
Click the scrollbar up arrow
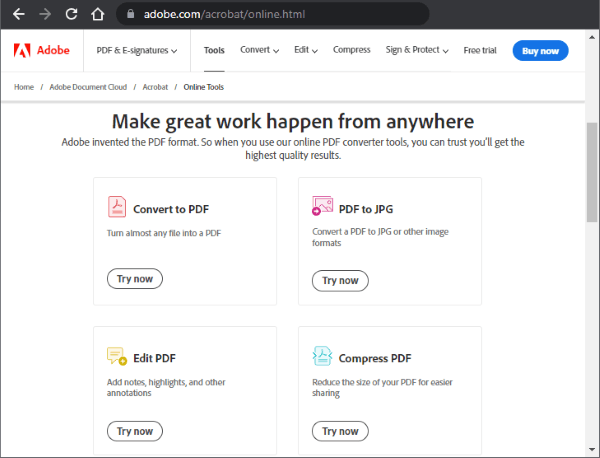click(592, 37)
